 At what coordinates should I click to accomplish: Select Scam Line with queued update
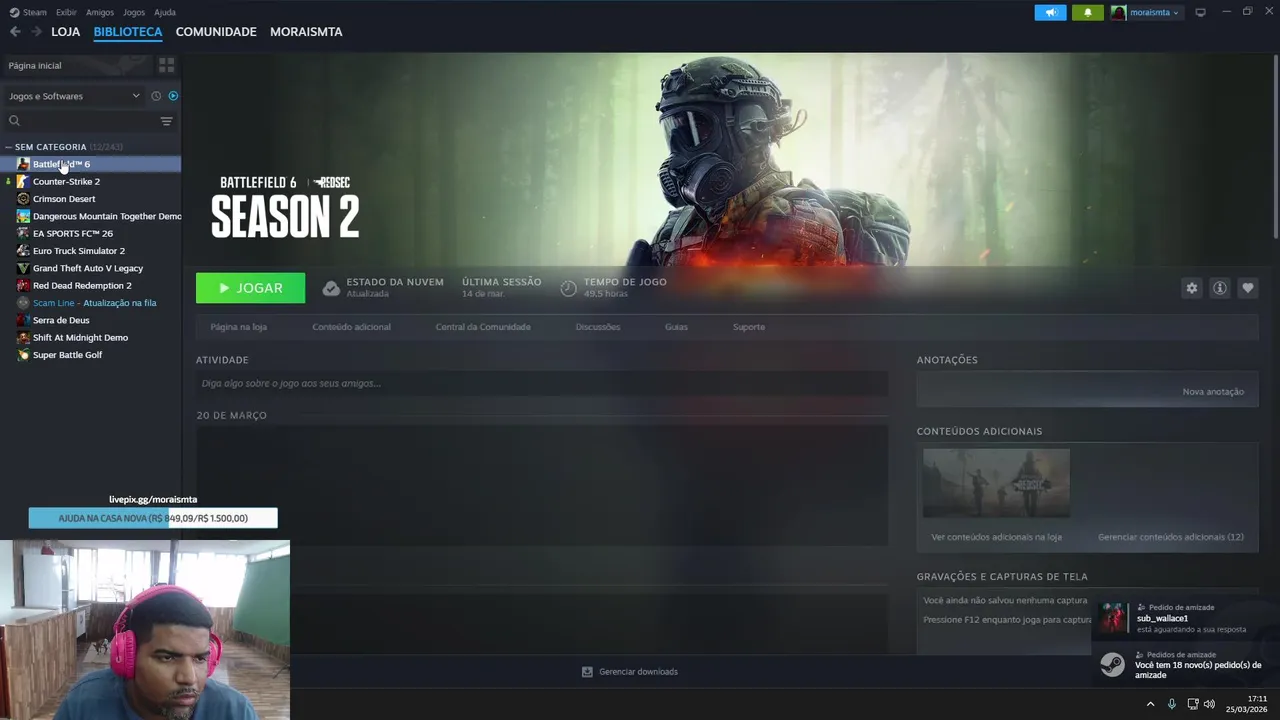90,303
